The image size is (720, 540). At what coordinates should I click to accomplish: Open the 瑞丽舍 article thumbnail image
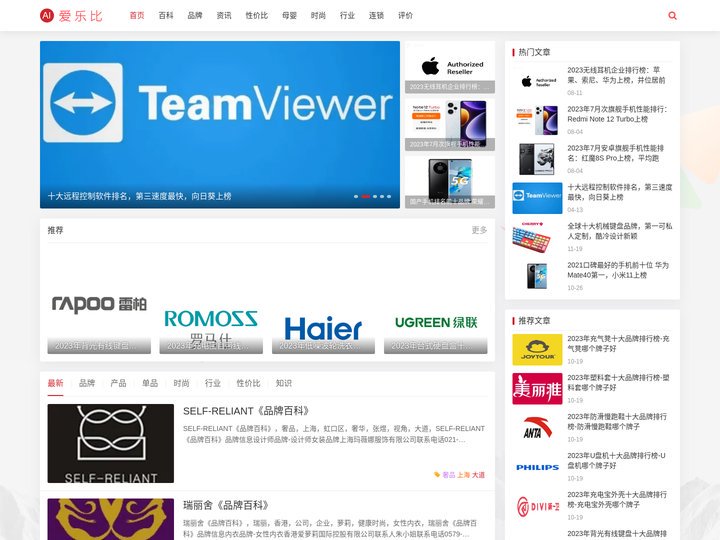click(x=111, y=519)
